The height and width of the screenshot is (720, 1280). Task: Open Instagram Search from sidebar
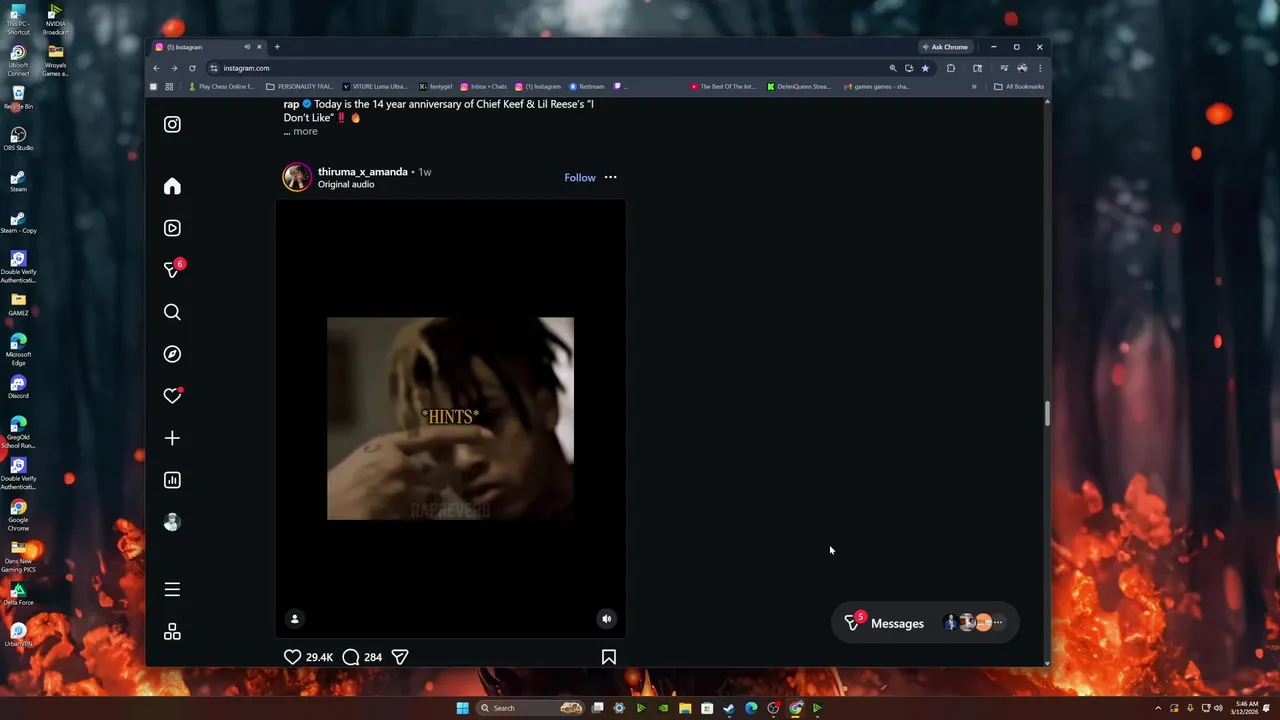point(172,312)
